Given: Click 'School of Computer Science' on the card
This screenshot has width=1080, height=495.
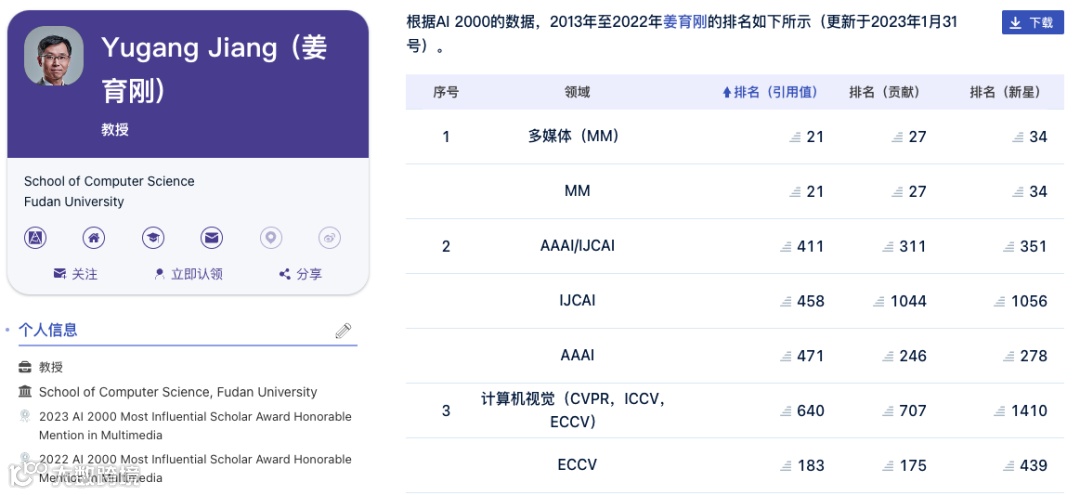Looking at the screenshot, I should [109, 181].
